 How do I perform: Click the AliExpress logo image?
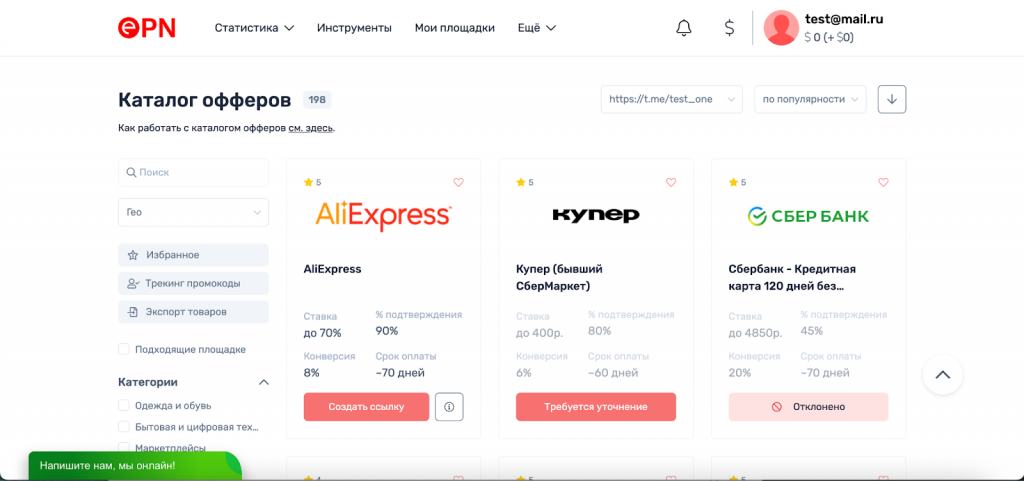point(383,215)
